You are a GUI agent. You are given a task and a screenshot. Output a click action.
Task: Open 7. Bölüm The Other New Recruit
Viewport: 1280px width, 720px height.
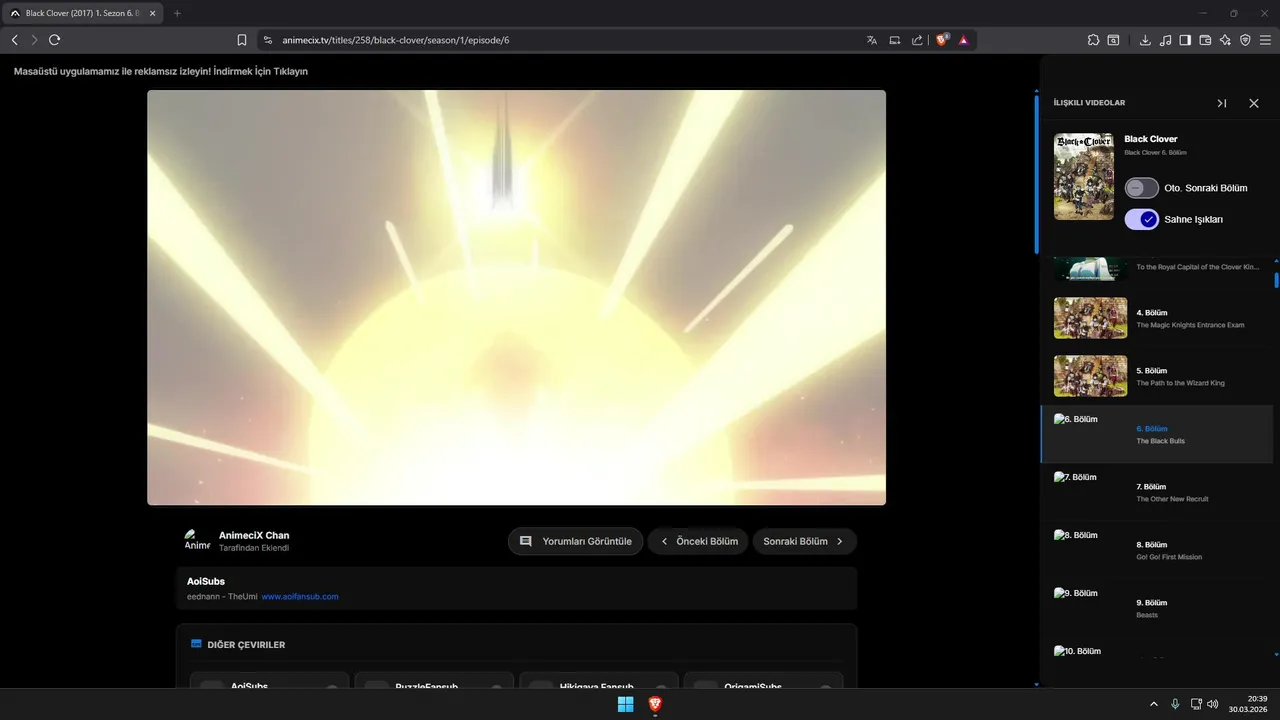point(1157,492)
